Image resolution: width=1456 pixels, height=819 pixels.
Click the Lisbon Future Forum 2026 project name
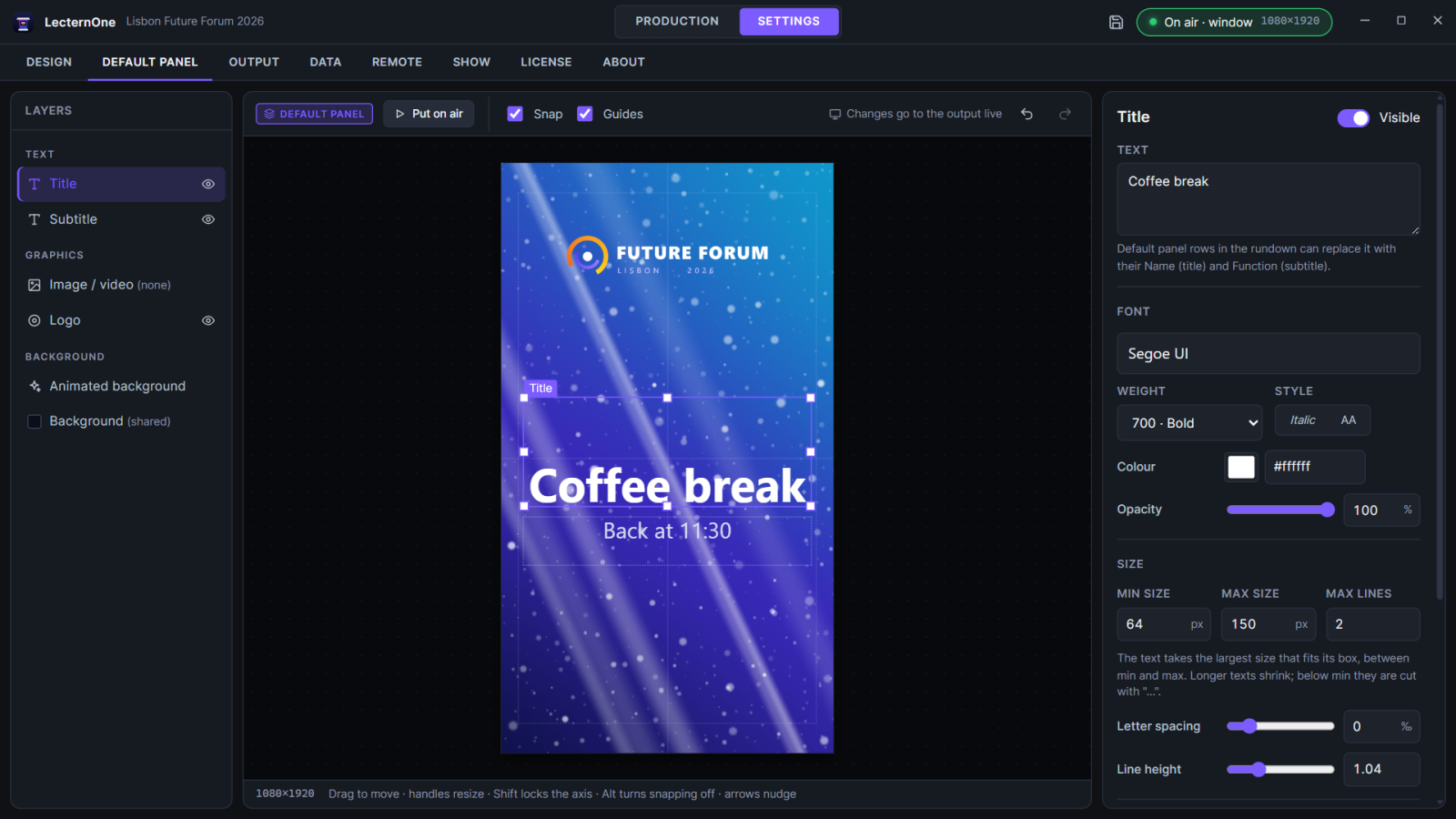coord(195,21)
